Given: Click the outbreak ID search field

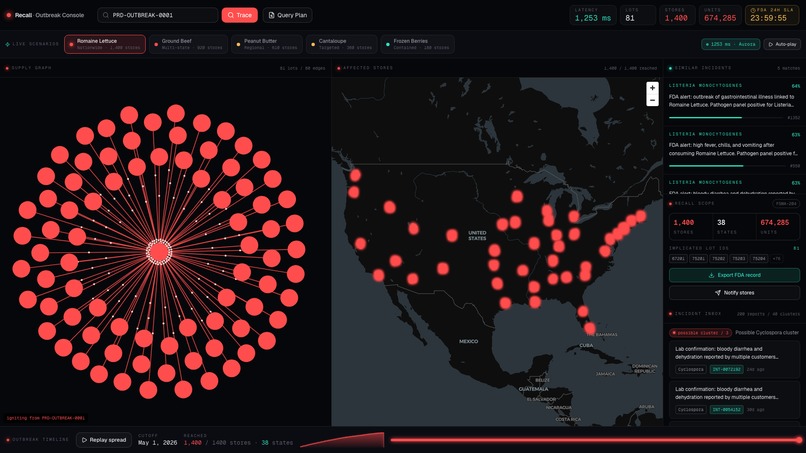Looking at the screenshot, I should 157,15.
